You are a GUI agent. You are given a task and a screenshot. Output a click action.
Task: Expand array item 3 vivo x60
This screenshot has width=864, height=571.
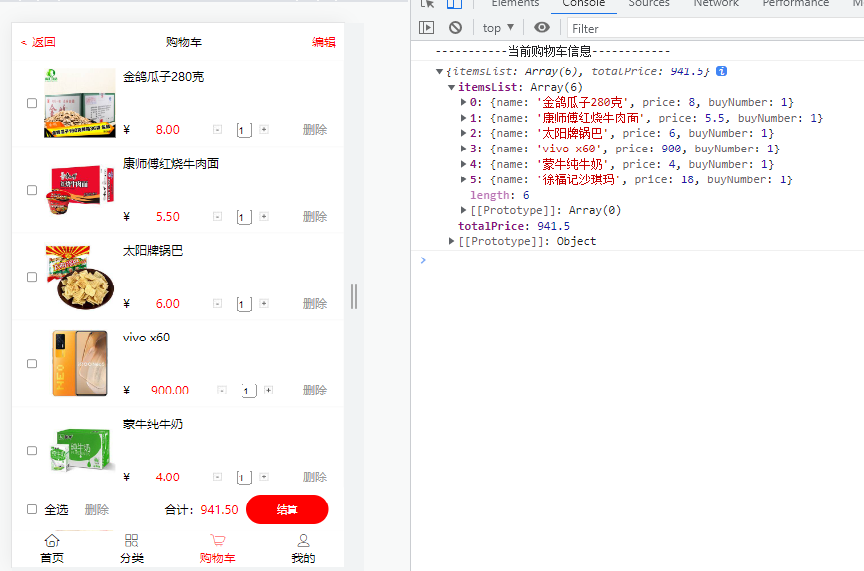click(x=463, y=149)
